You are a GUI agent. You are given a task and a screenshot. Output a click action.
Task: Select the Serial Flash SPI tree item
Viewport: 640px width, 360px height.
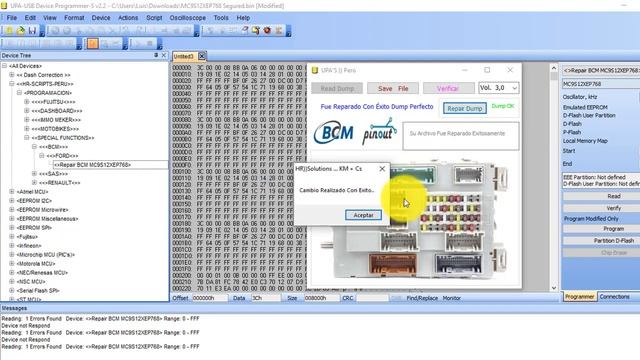(38, 291)
